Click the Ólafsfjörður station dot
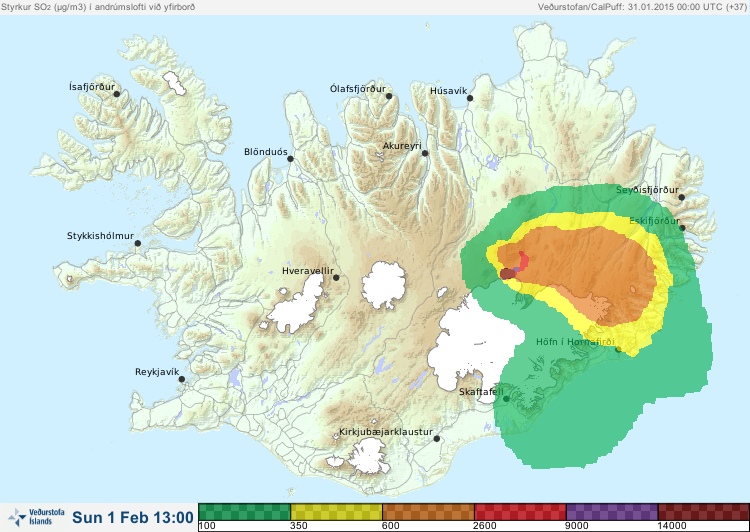 389,96
